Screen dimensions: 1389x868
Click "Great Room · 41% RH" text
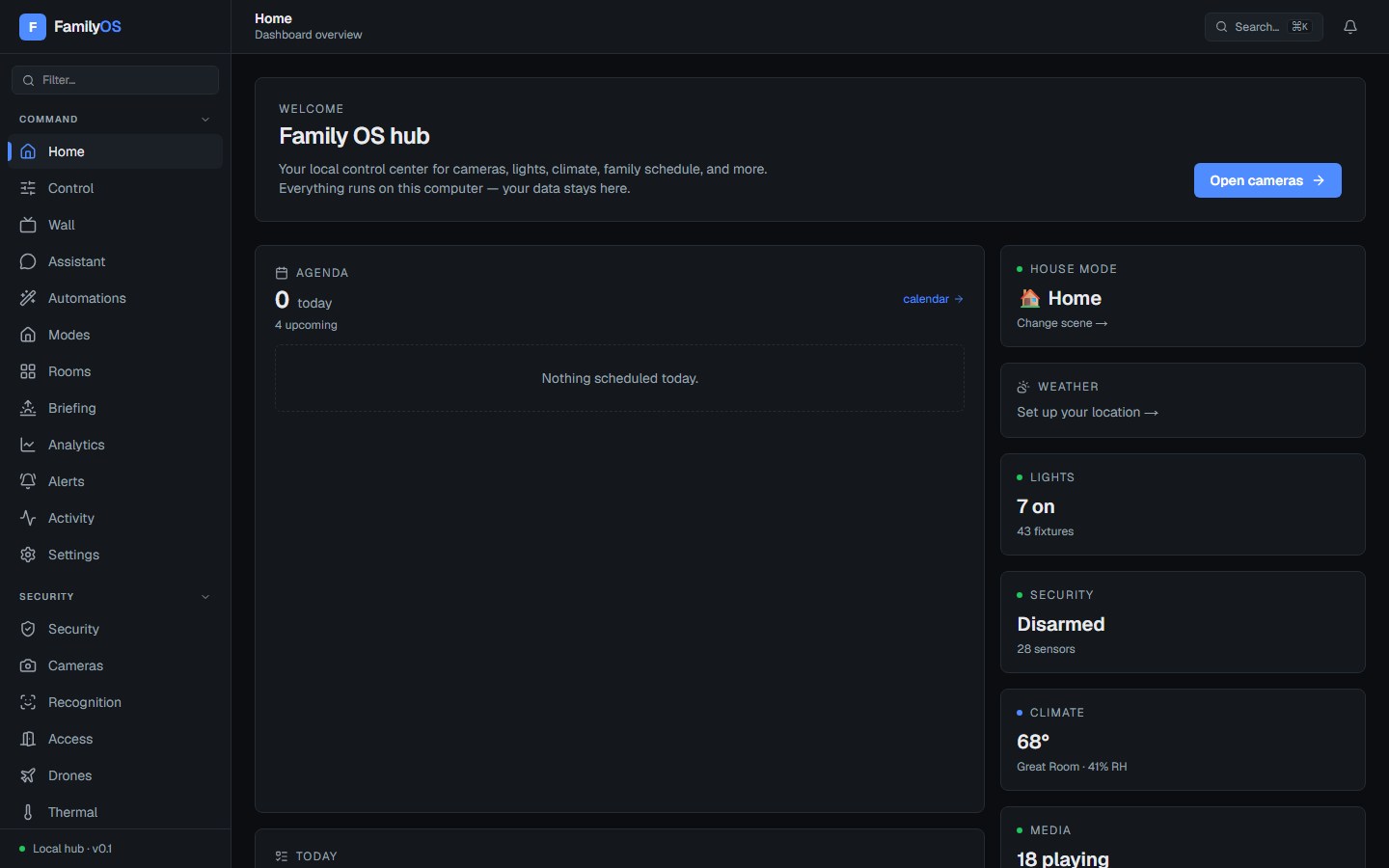pos(1072,767)
